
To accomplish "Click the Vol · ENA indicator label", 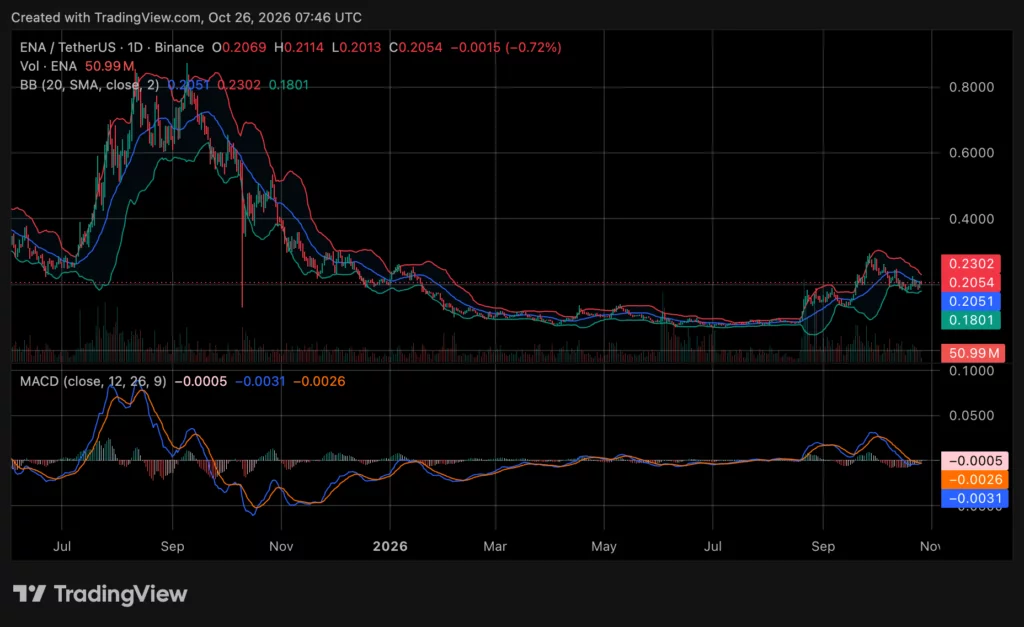I will click(48, 66).
